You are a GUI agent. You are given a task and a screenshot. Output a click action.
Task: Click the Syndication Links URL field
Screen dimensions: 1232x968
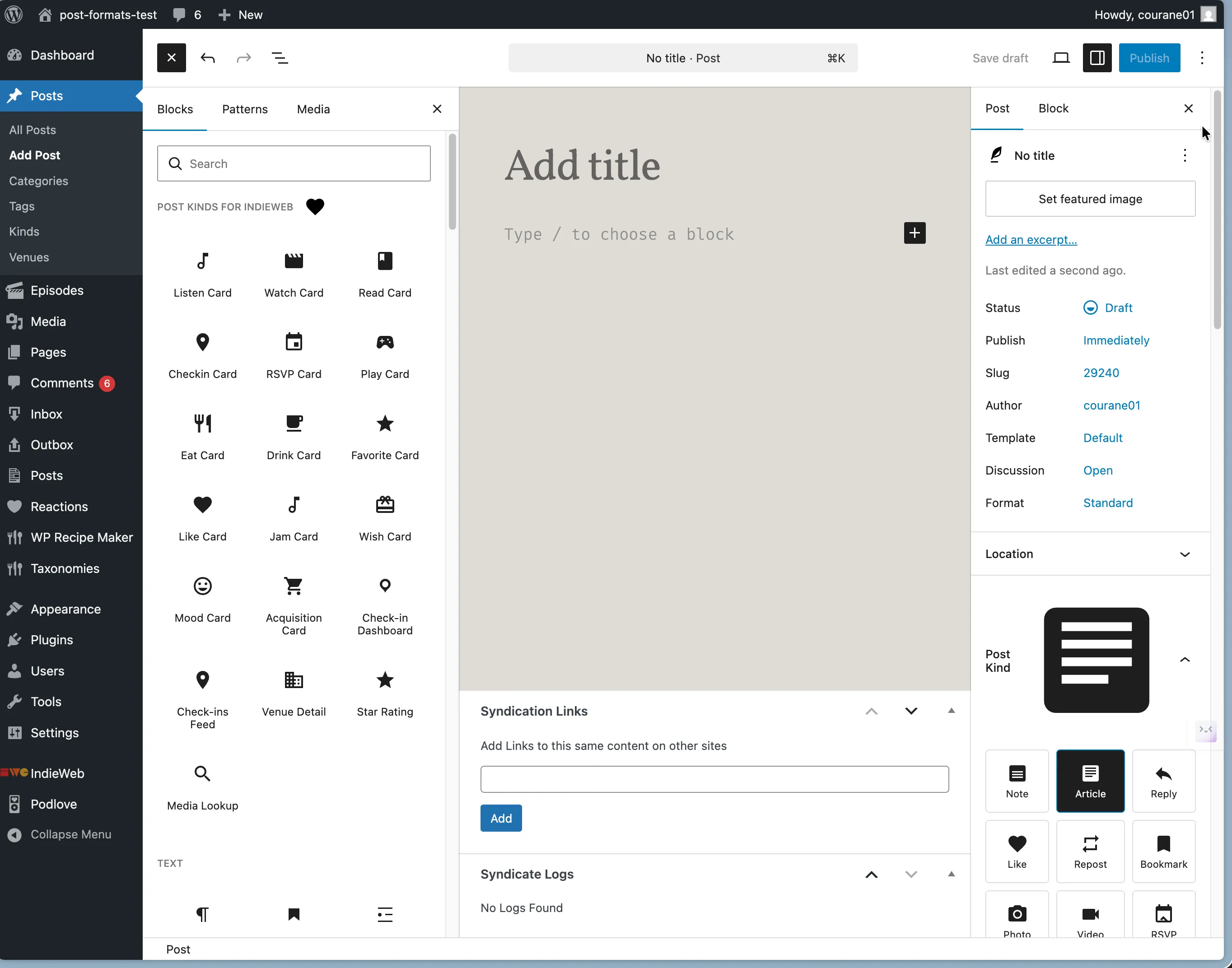point(714,779)
